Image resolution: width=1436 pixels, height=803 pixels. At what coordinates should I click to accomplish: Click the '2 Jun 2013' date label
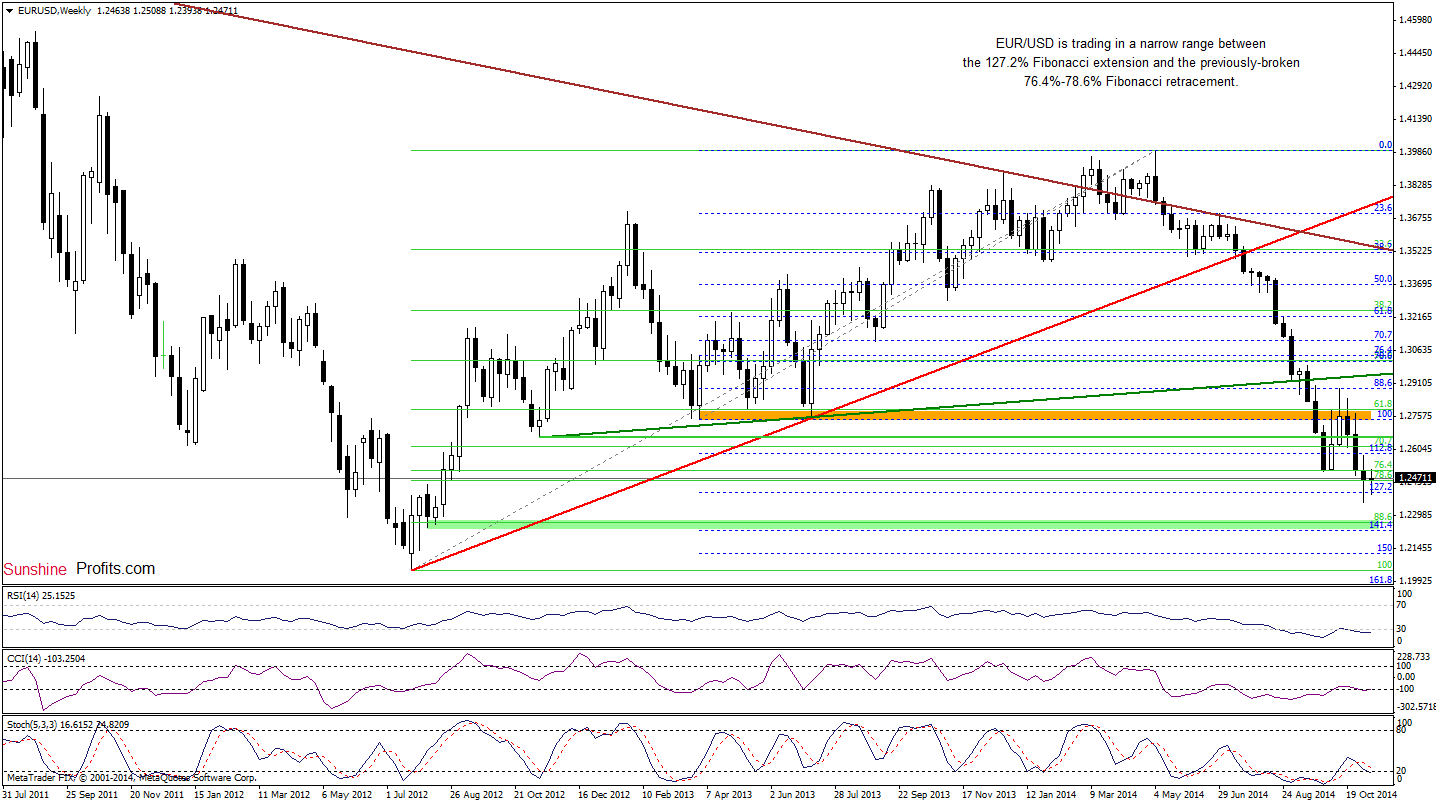(x=794, y=794)
